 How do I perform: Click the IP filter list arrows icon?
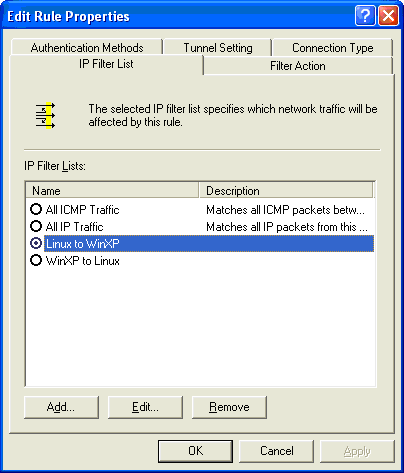pyautogui.click(x=45, y=116)
